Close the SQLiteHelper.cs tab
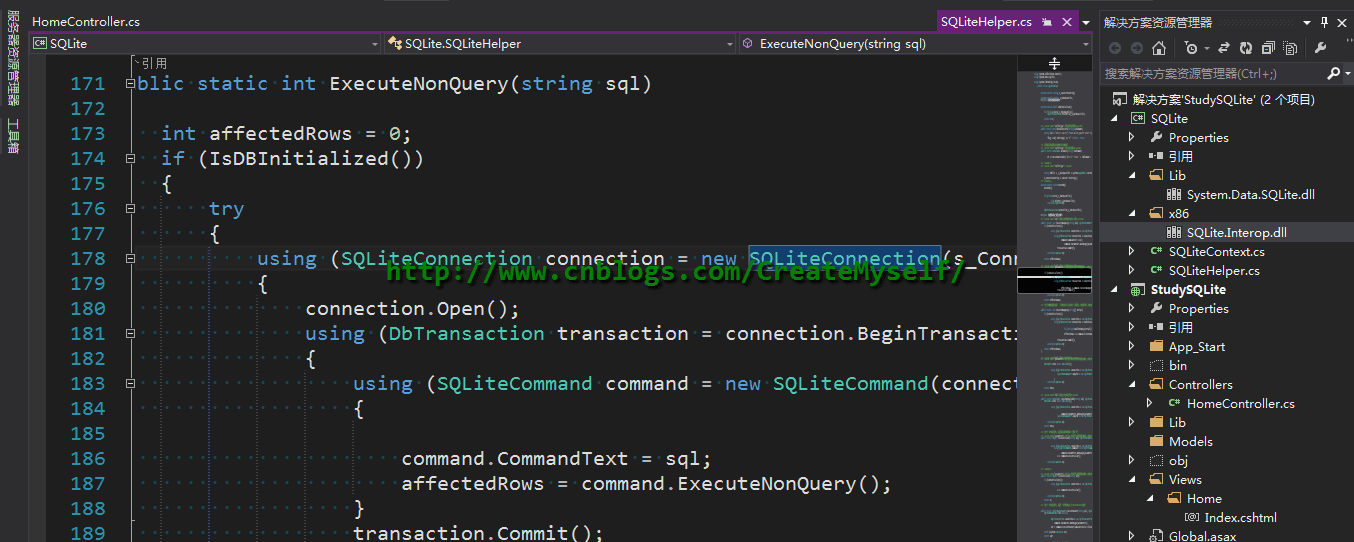The width and height of the screenshot is (1354, 542). click(1067, 21)
